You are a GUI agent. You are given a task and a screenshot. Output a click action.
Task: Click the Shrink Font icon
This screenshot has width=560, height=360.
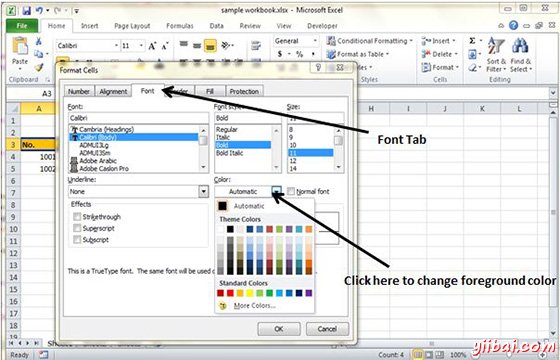click(165, 46)
